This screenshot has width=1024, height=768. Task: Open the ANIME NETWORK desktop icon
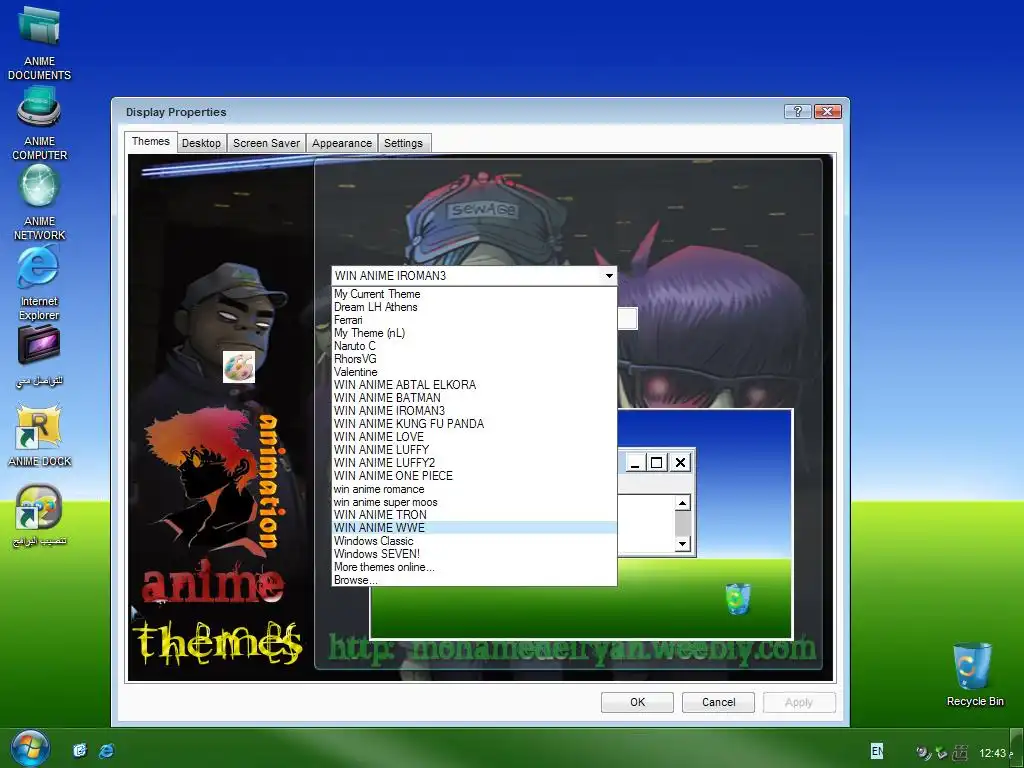click(x=39, y=202)
